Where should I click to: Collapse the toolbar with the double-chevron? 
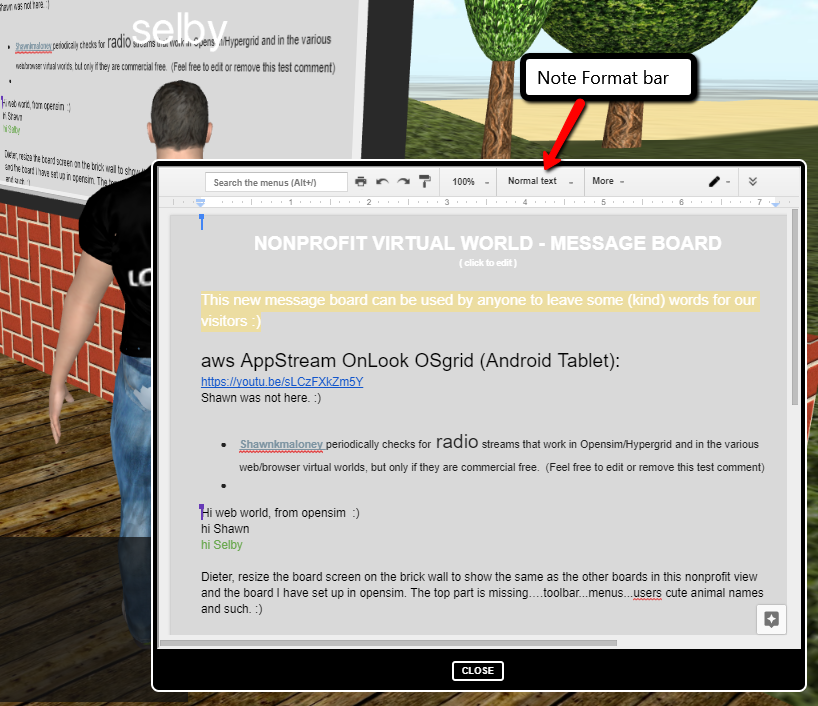pos(753,181)
